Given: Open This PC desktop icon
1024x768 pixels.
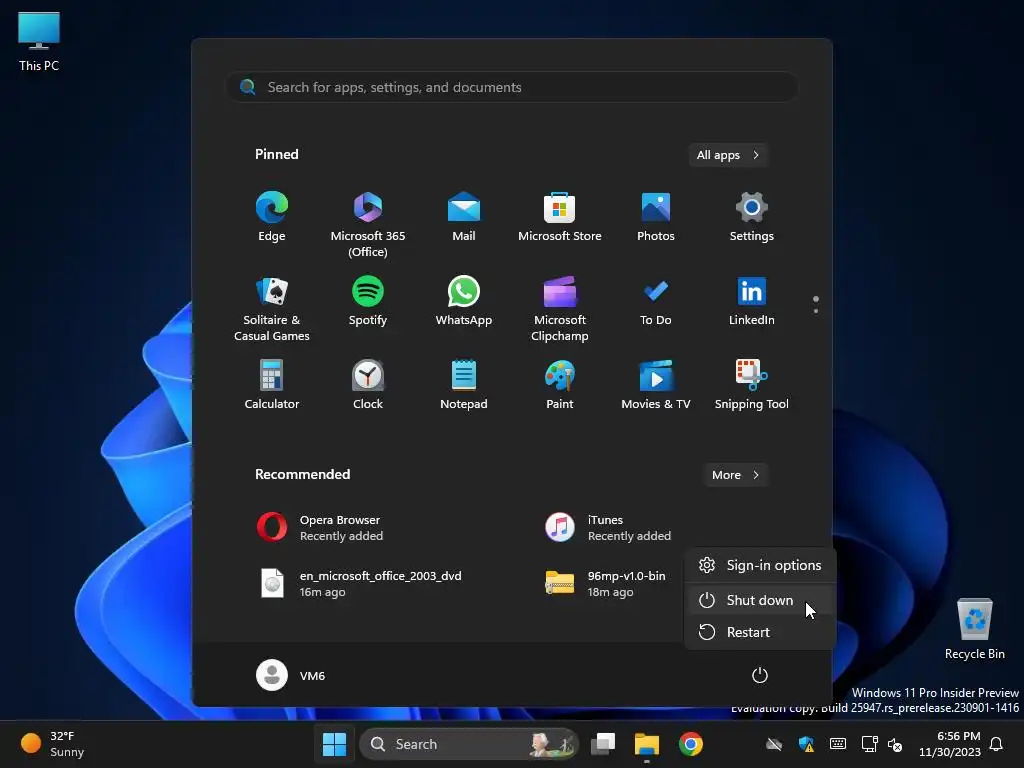Looking at the screenshot, I should coord(39,42).
